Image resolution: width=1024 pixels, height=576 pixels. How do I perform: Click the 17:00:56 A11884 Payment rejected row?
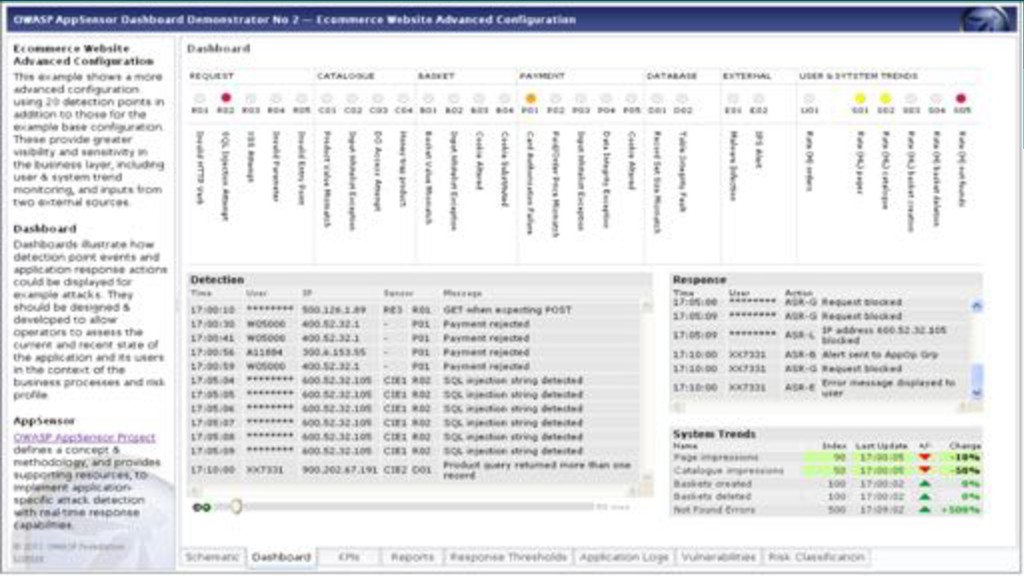click(413, 352)
